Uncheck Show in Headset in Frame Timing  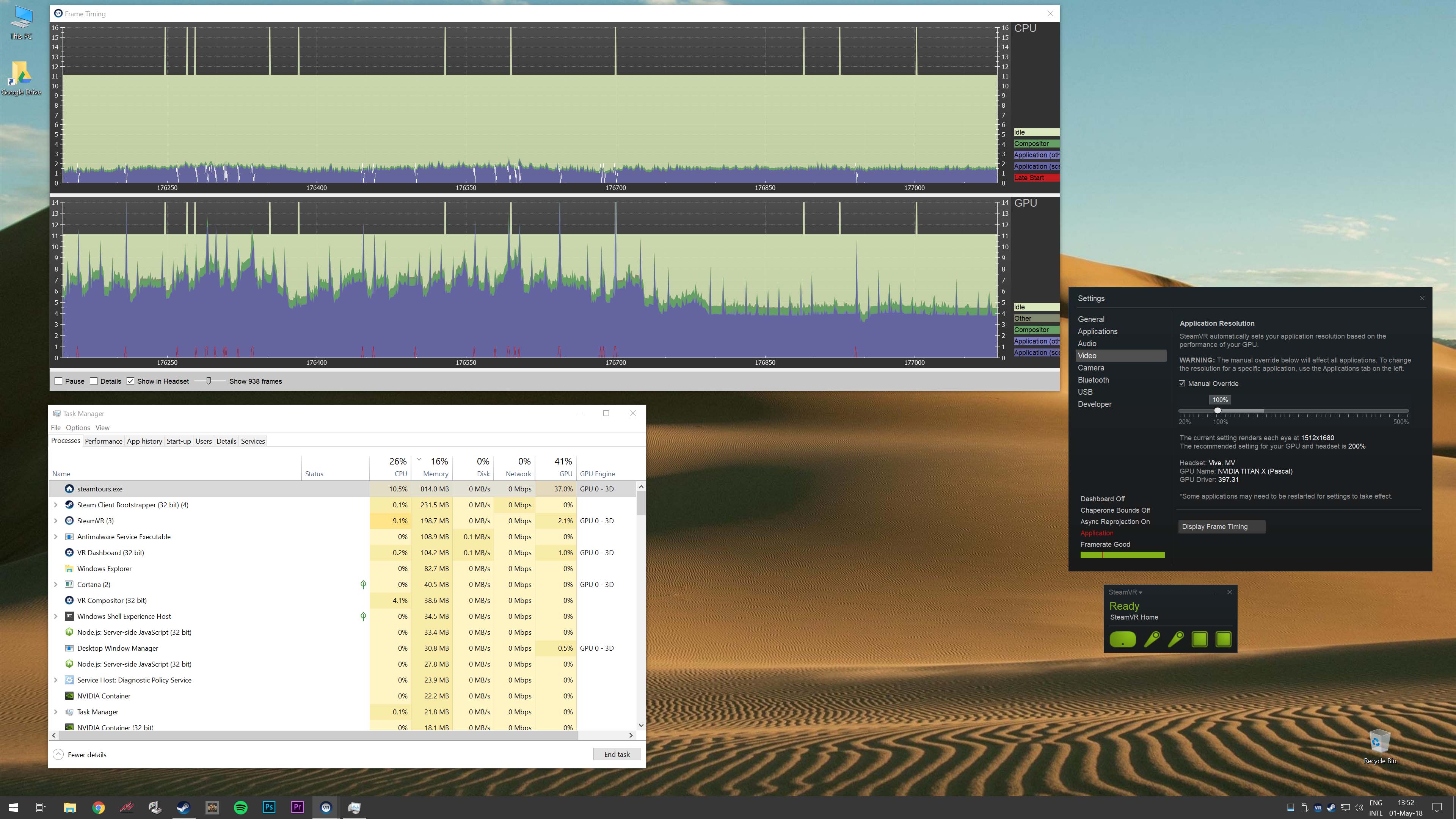[x=130, y=381]
